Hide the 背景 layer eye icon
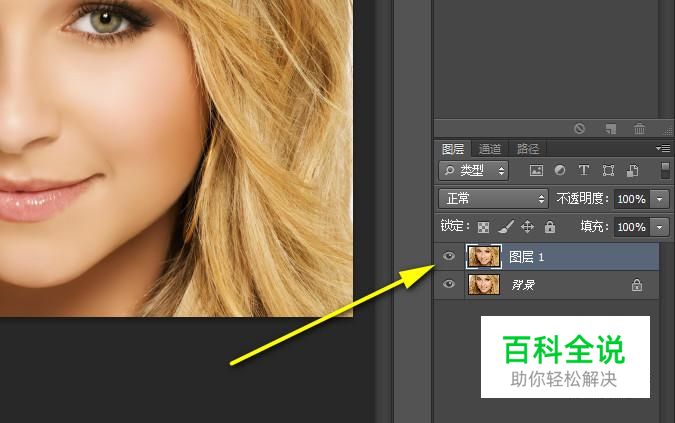The image size is (675, 423). point(449,284)
